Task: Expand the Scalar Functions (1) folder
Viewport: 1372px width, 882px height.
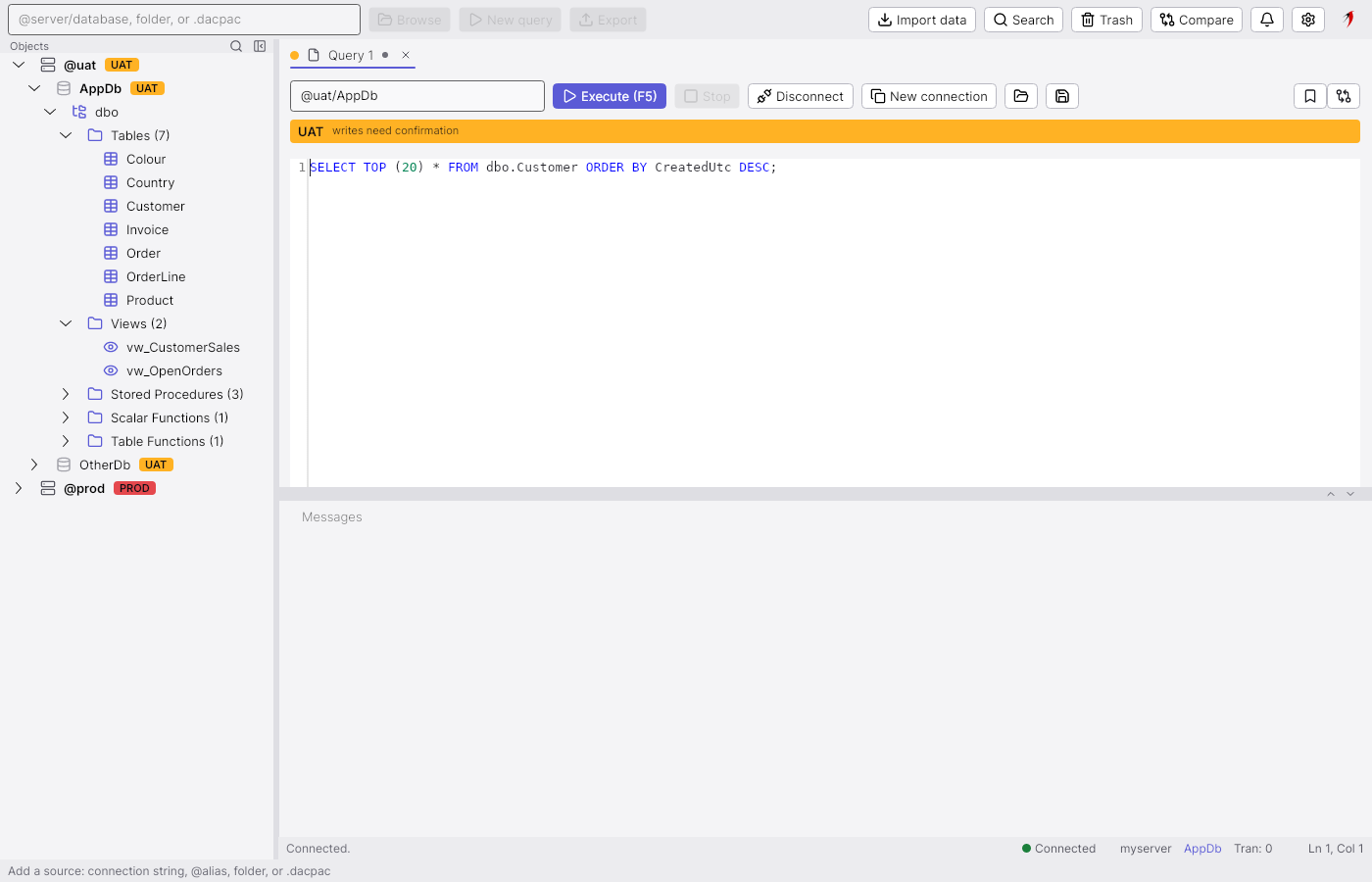Action: point(66,417)
